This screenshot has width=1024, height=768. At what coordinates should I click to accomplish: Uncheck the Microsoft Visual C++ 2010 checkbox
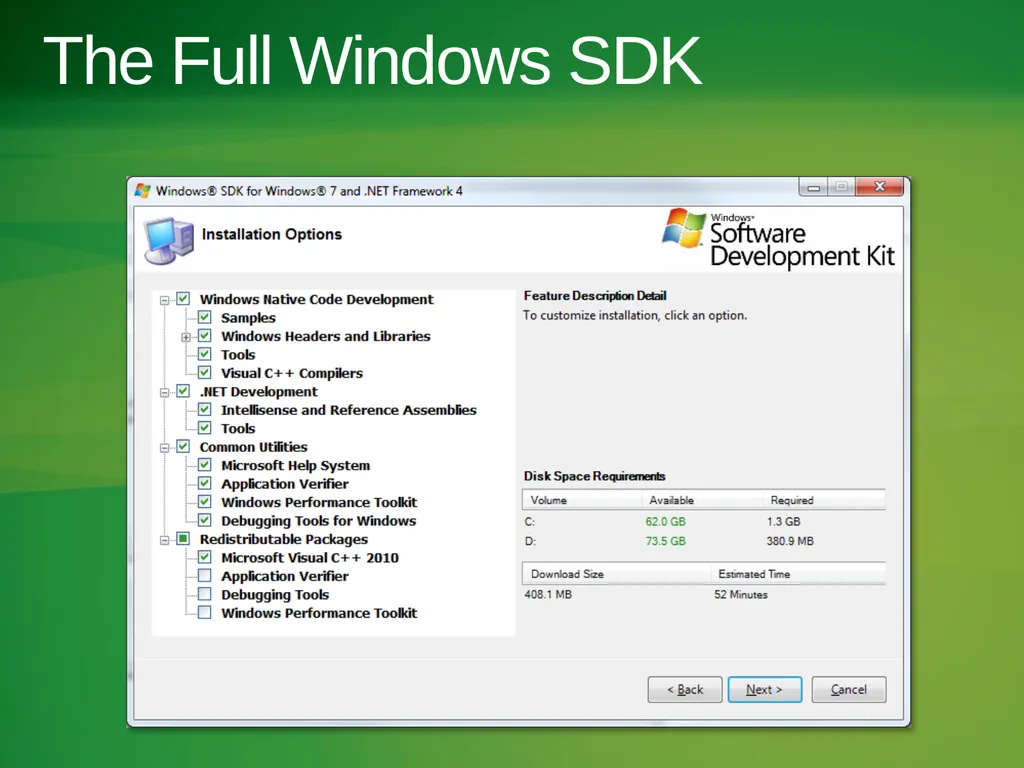[x=205, y=557]
